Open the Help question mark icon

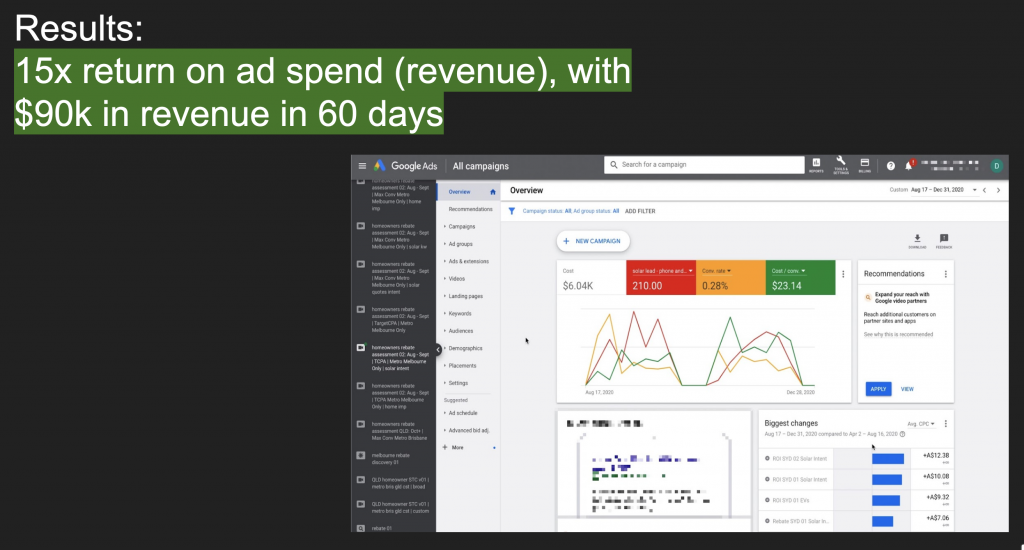891,166
